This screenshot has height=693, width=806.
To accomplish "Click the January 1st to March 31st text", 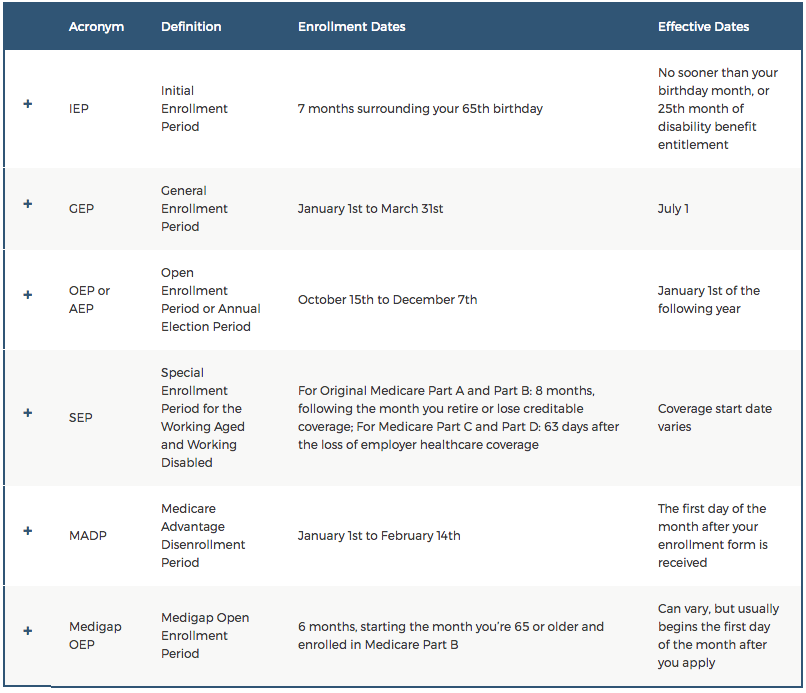I will click(x=370, y=208).
